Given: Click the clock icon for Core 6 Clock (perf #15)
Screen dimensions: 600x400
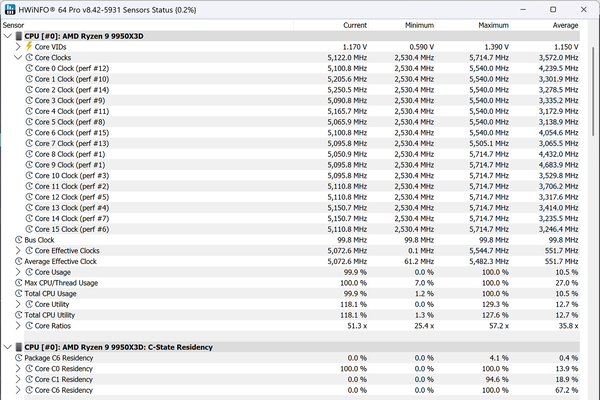Looking at the screenshot, I should click(29, 132).
